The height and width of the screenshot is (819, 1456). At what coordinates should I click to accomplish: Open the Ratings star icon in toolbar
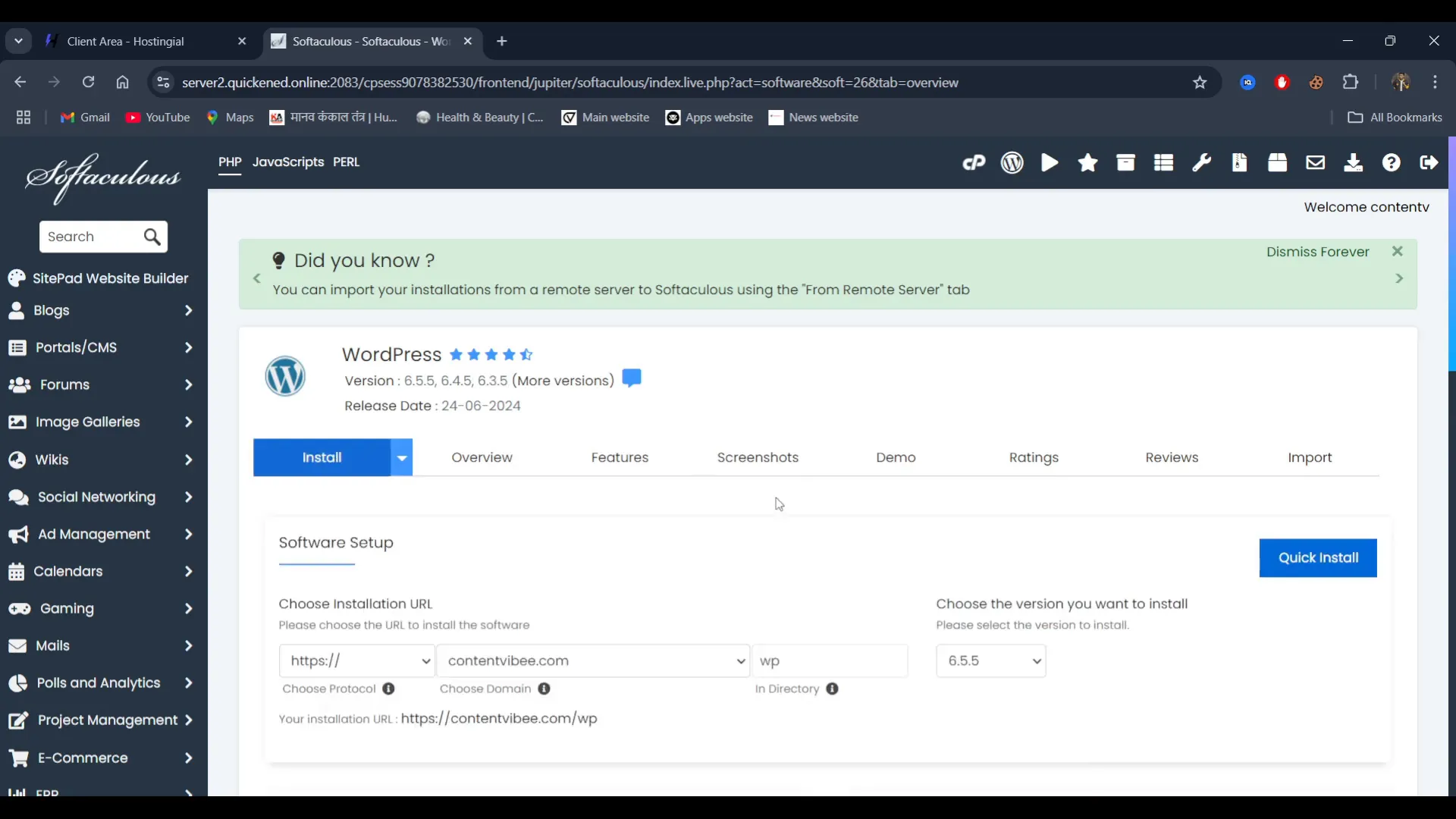(x=1087, y=163)
